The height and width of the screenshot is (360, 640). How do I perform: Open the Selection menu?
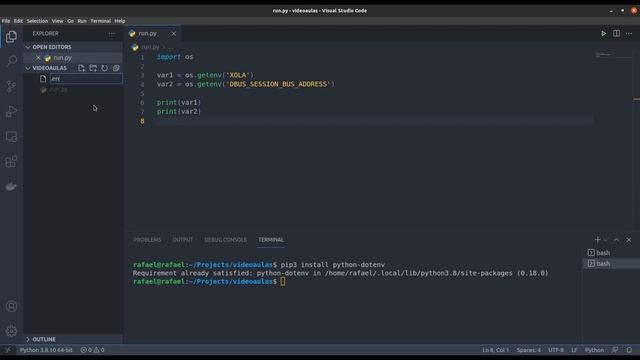click(37, 21)
